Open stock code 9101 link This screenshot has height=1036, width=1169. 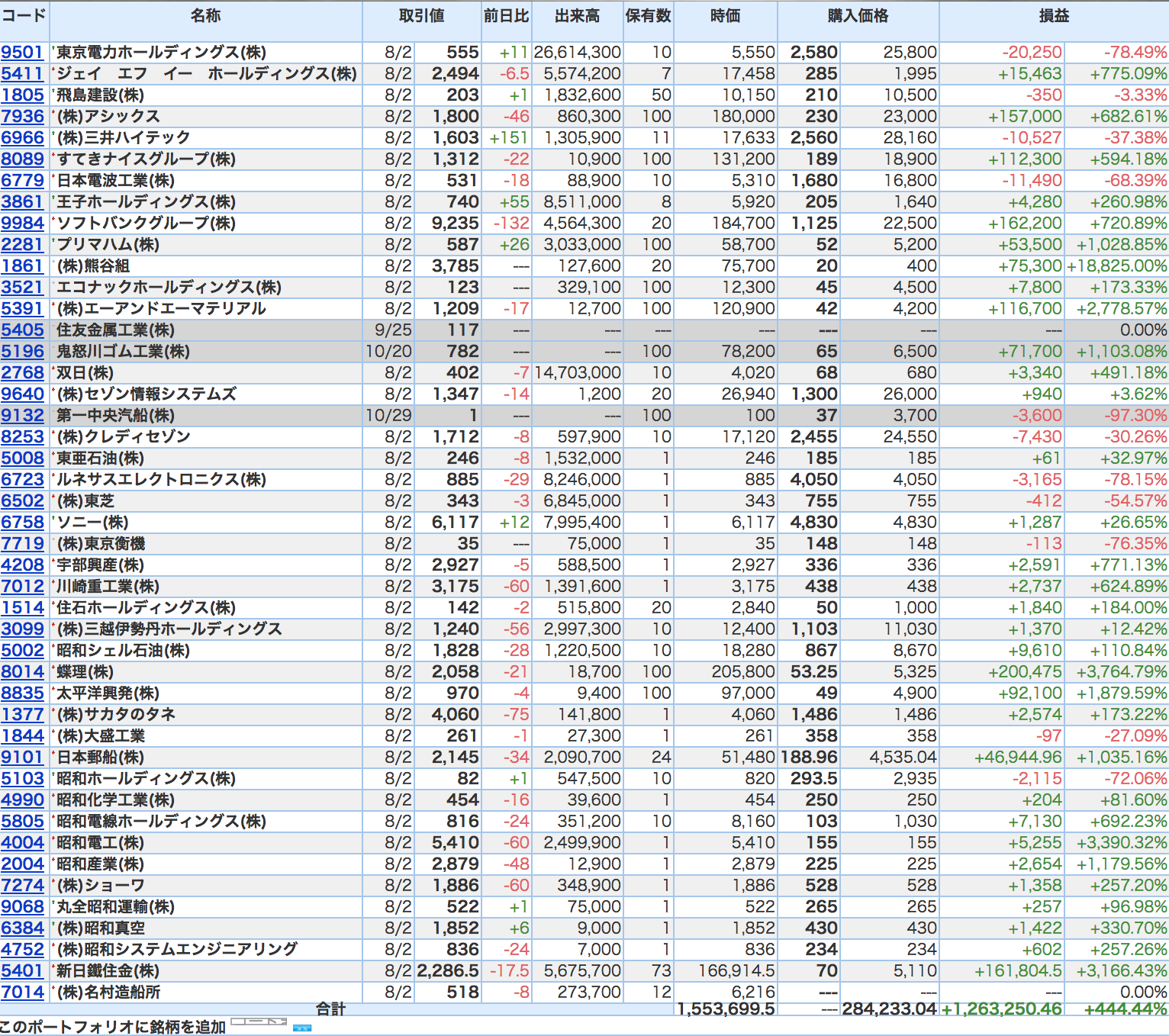pos(22,757)
